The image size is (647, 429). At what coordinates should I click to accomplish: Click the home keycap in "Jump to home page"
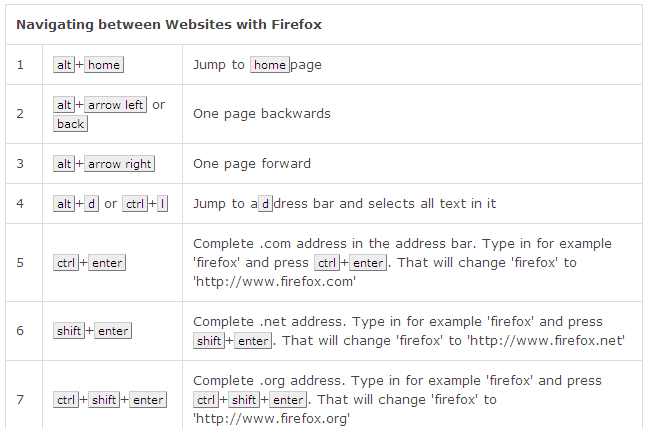click(x=269, y=65)
